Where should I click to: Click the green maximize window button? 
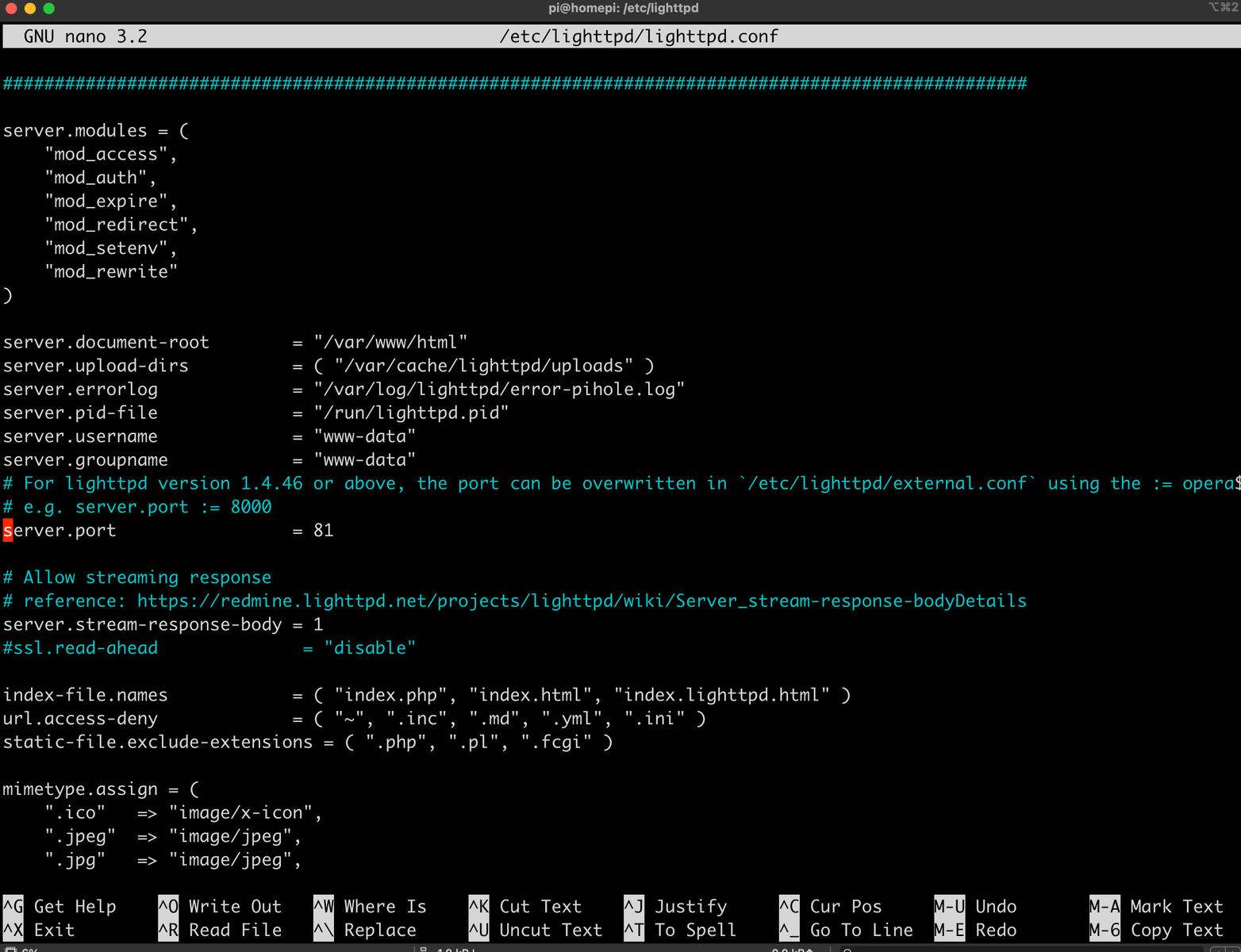tap(49, 9)
